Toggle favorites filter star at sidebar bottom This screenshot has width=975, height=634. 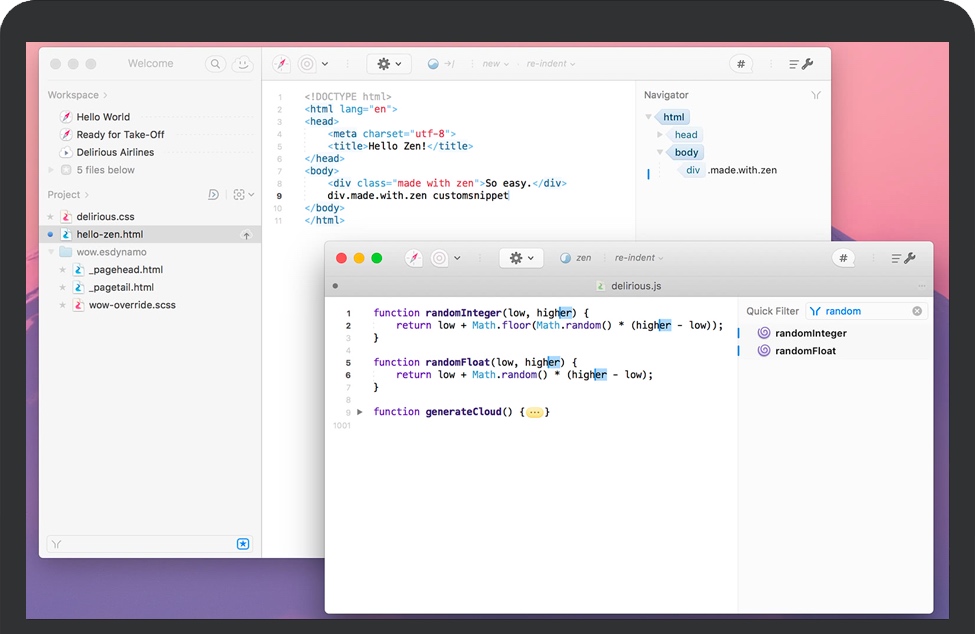point(243,544)
